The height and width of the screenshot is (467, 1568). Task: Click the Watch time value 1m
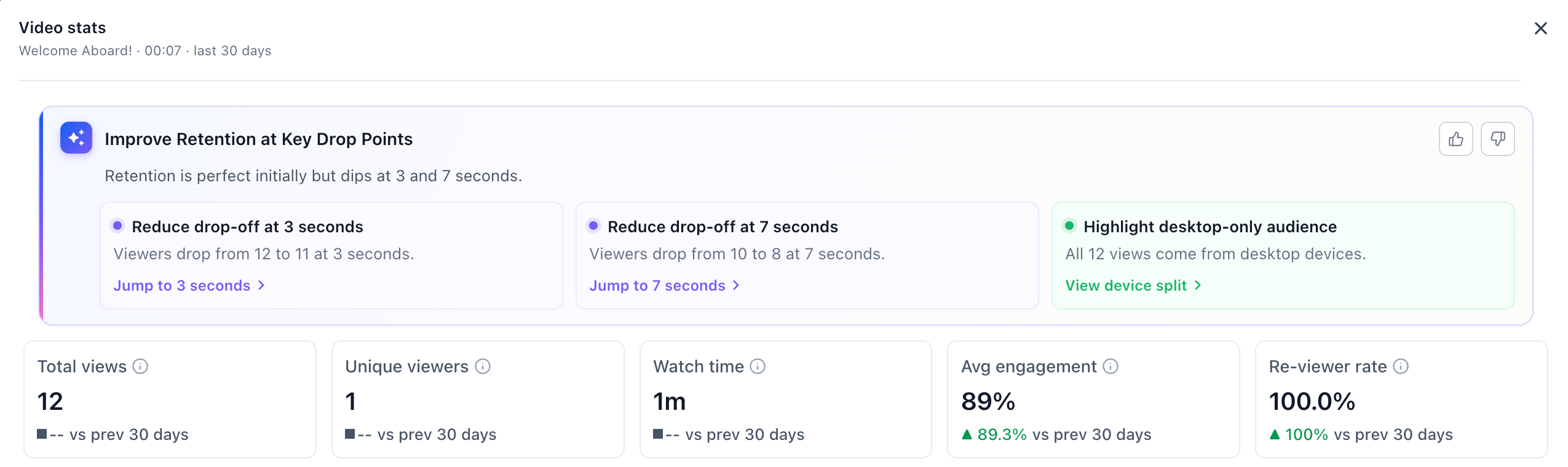click(x=669, y=402)
